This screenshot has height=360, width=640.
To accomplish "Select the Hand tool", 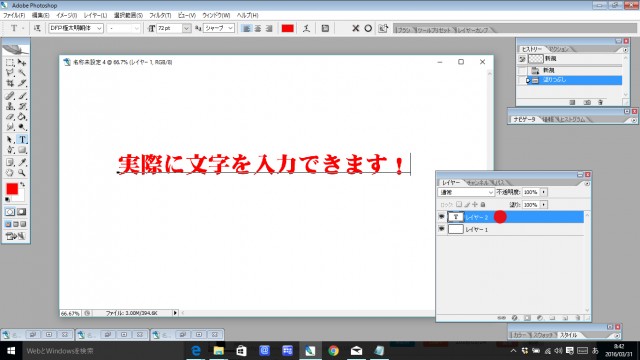I will (10, 173).
